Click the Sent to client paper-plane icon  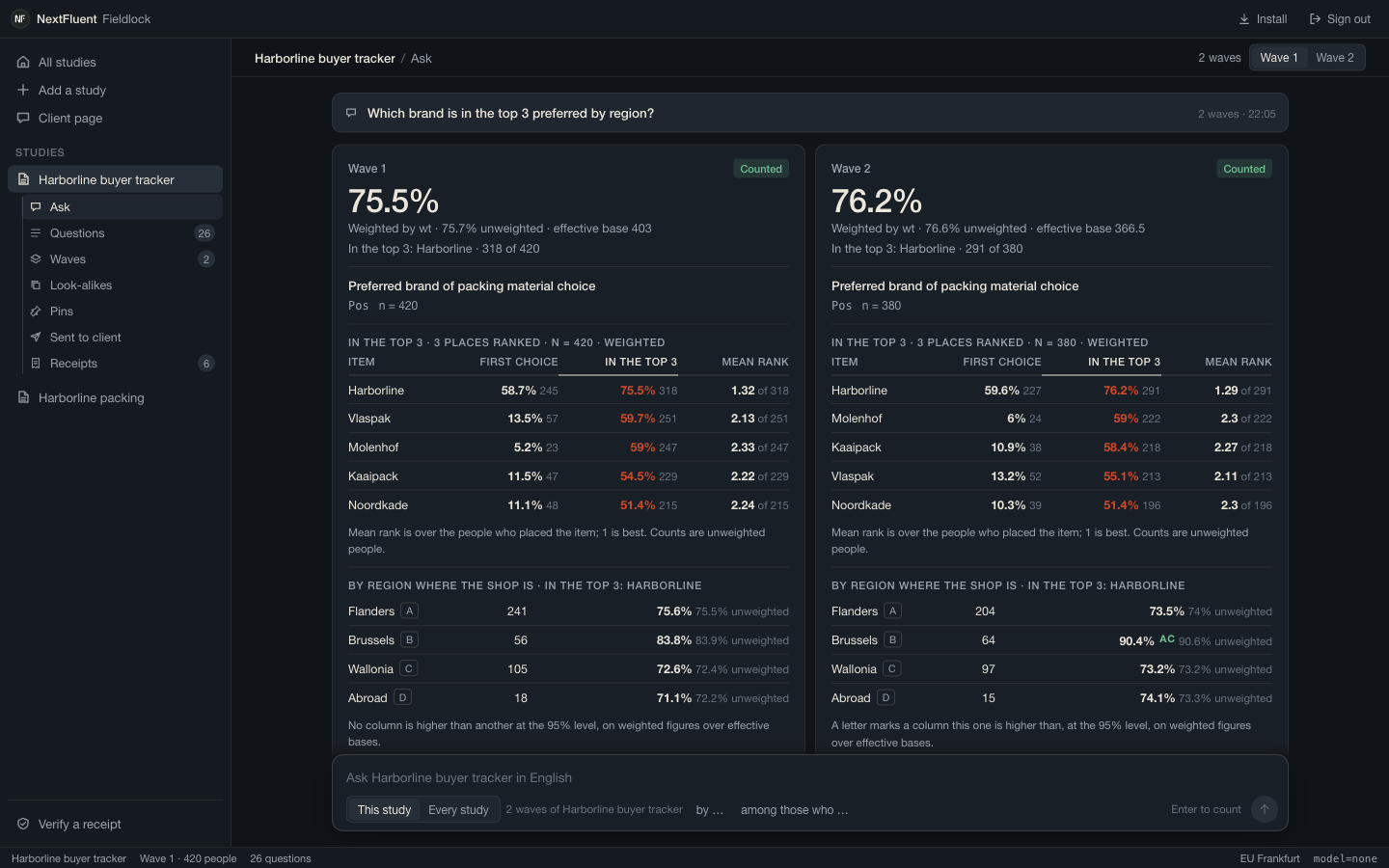pos(36,338)
